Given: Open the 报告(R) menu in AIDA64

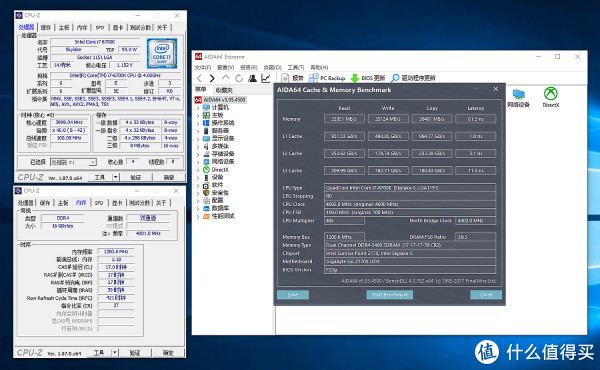Looking at the screenshot, I should 249,67.
